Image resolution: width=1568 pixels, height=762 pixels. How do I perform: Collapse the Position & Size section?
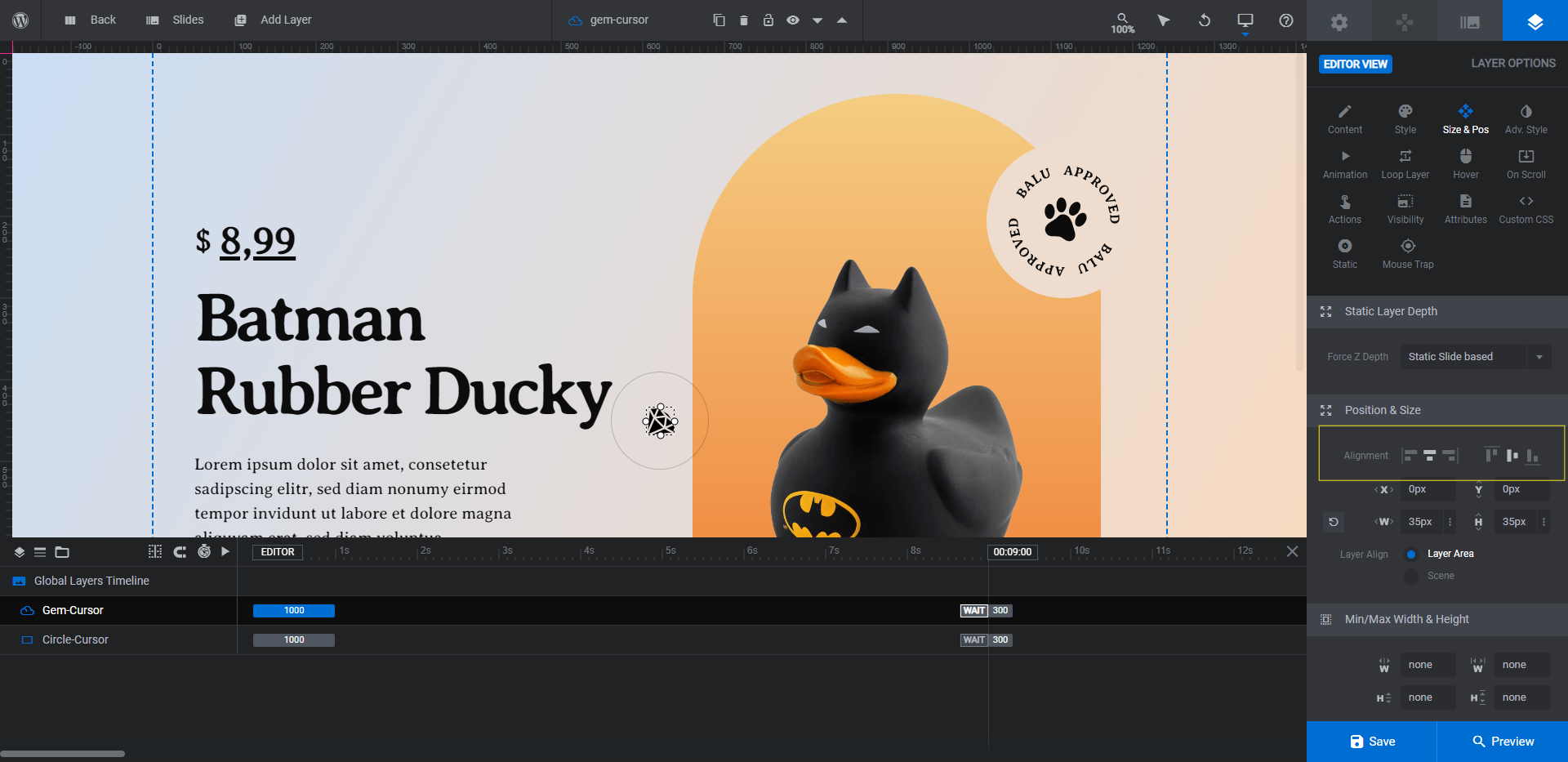click(x=1437, y=410)
